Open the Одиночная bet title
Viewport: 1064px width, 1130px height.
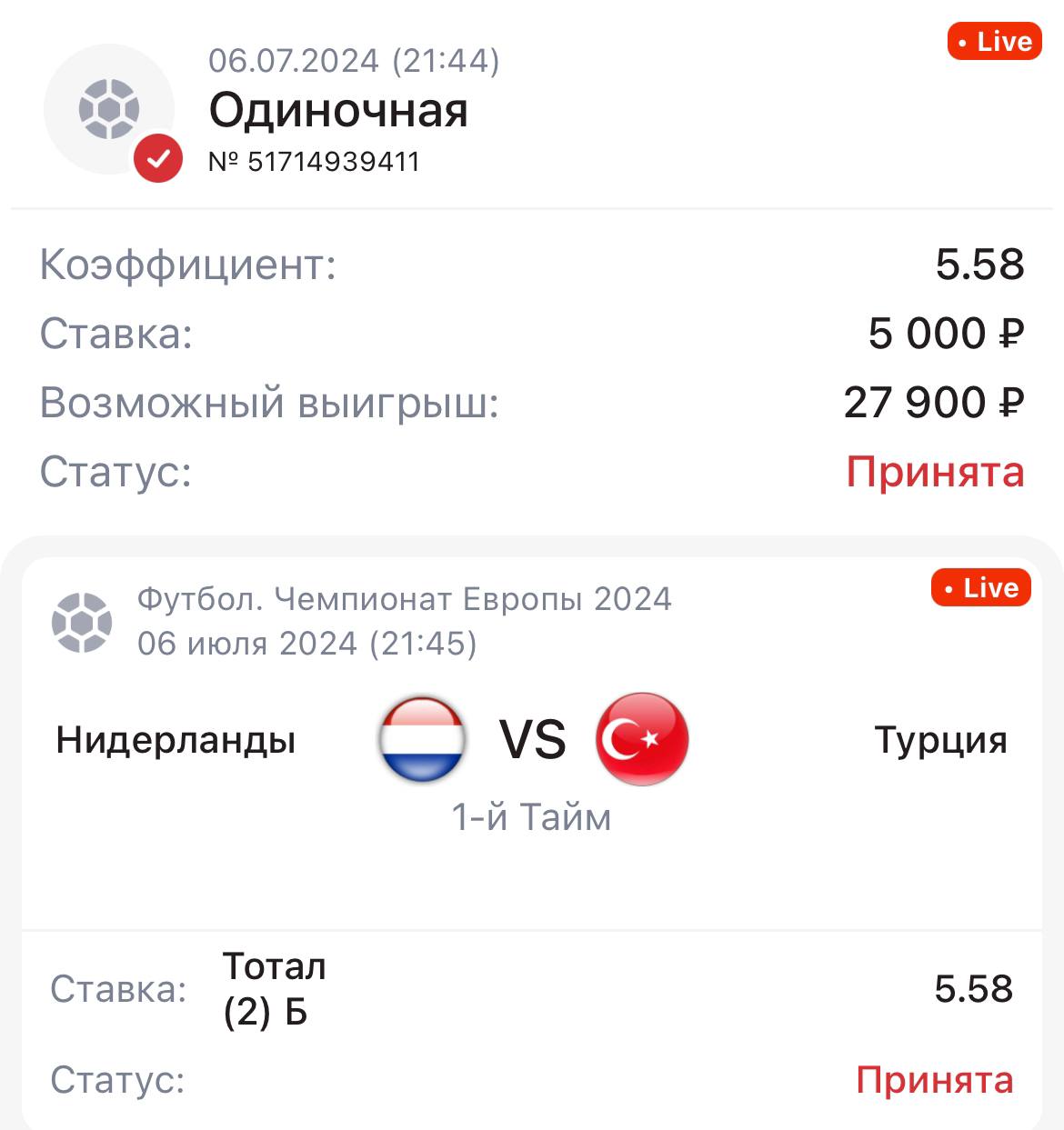click(338, 110)
